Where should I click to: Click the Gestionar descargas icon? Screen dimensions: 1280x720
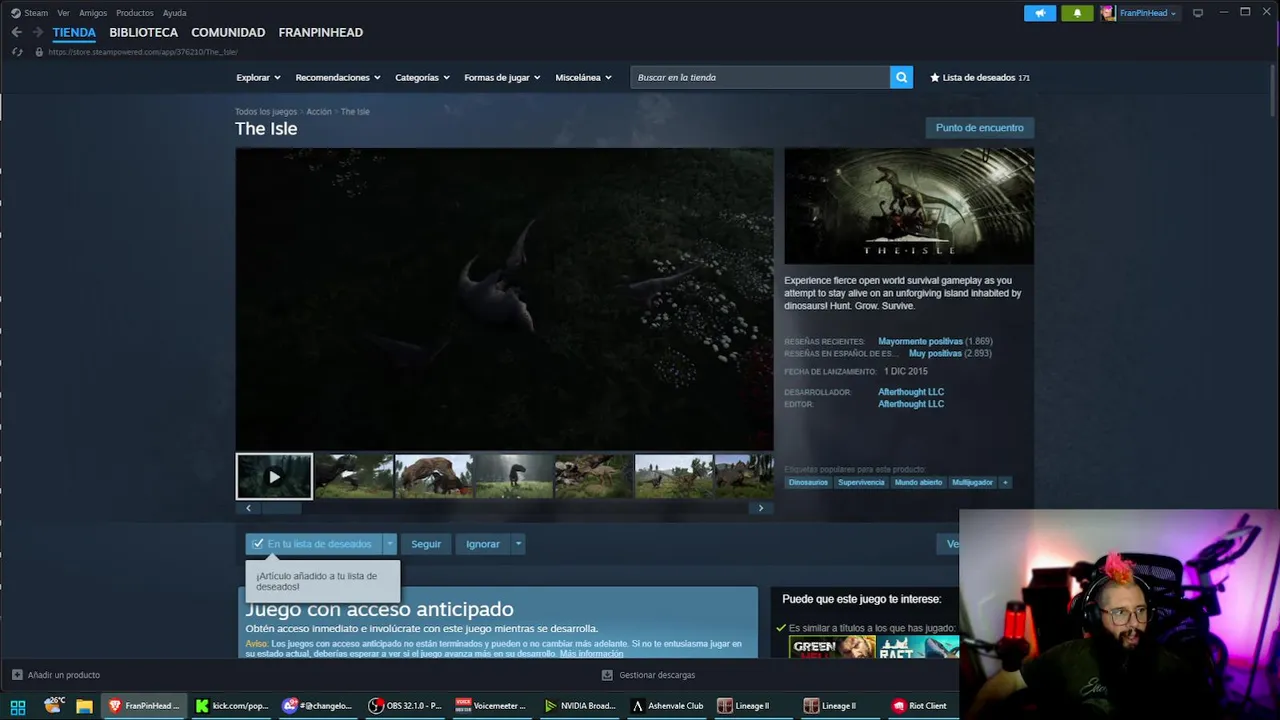point(607,675)
